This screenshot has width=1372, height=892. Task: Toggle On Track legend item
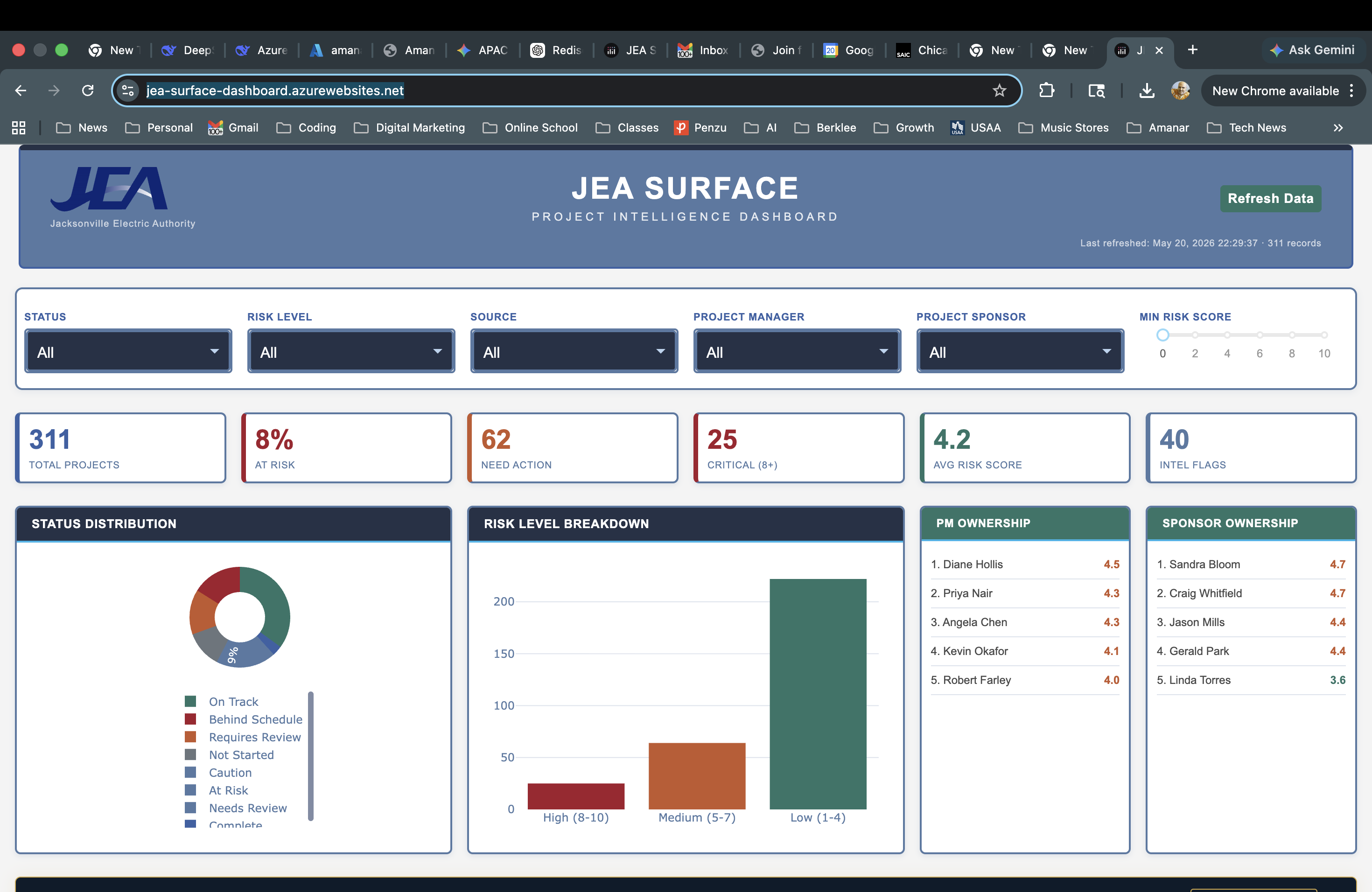(x=221, y=701)
